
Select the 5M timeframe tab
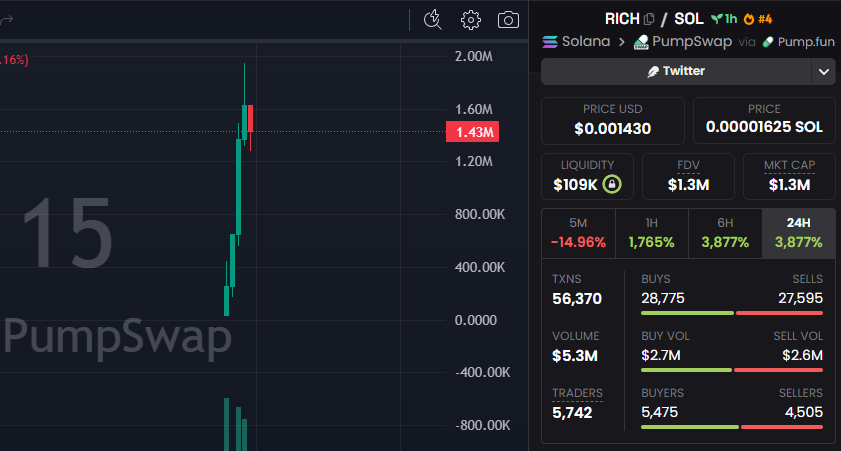coord(578,233)
